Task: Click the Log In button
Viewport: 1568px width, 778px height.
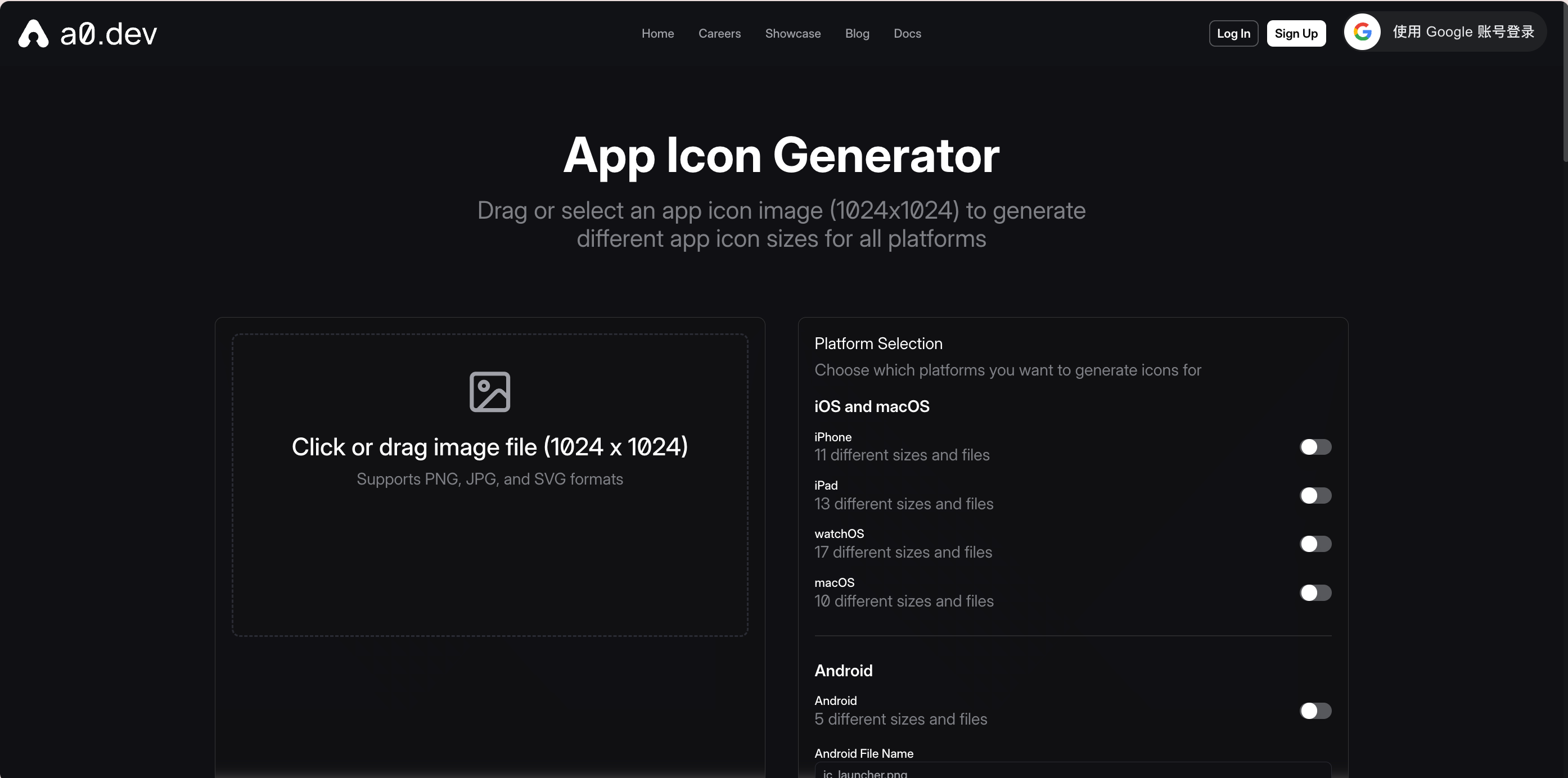Action: [1233, 34]
